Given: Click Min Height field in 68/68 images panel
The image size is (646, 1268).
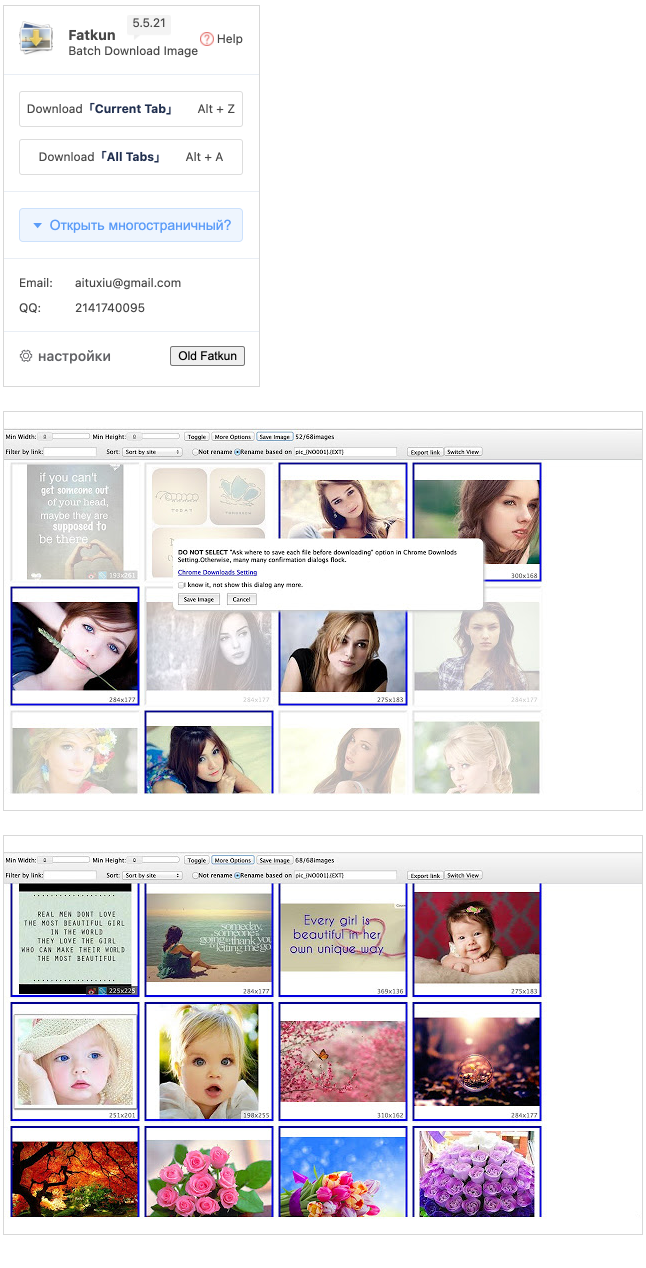Looking at the screenshot, I should (135, 860).
